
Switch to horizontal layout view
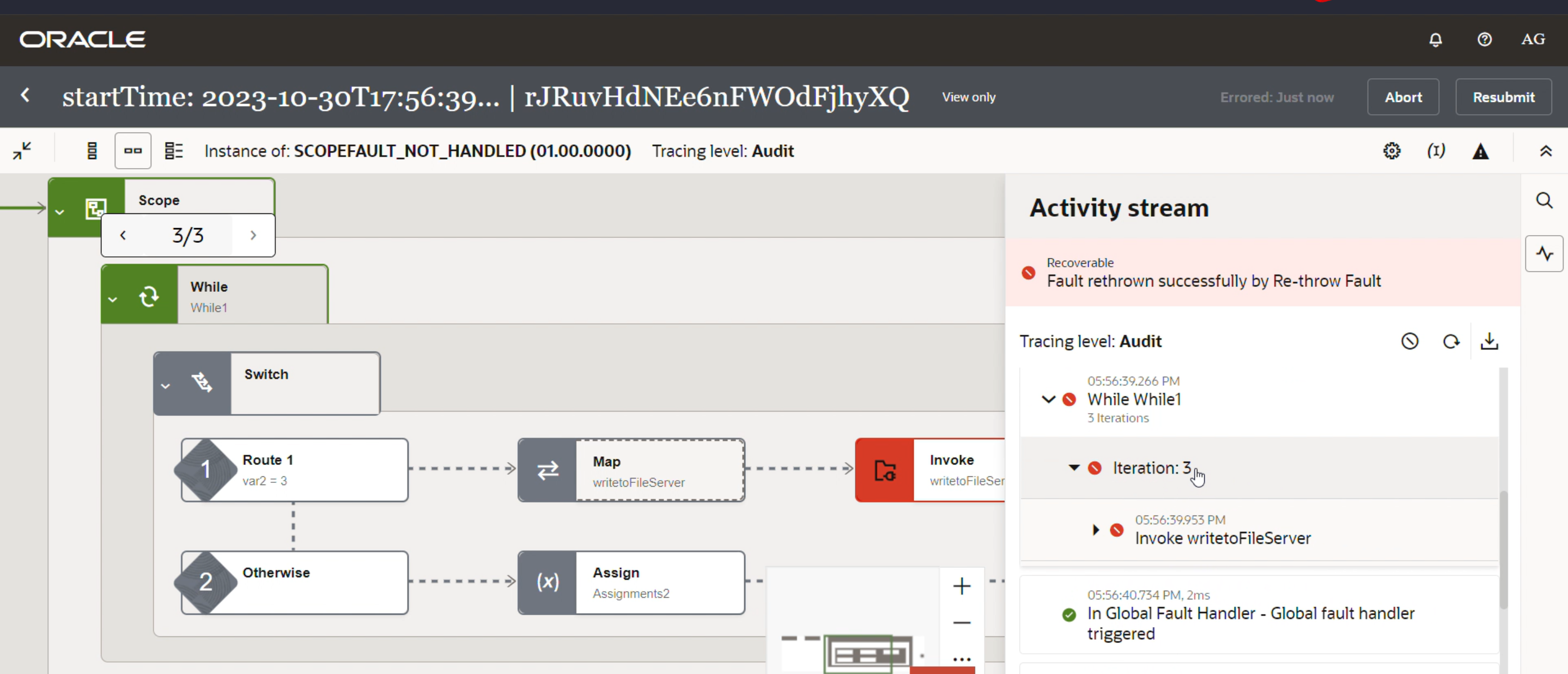point(133,151)
